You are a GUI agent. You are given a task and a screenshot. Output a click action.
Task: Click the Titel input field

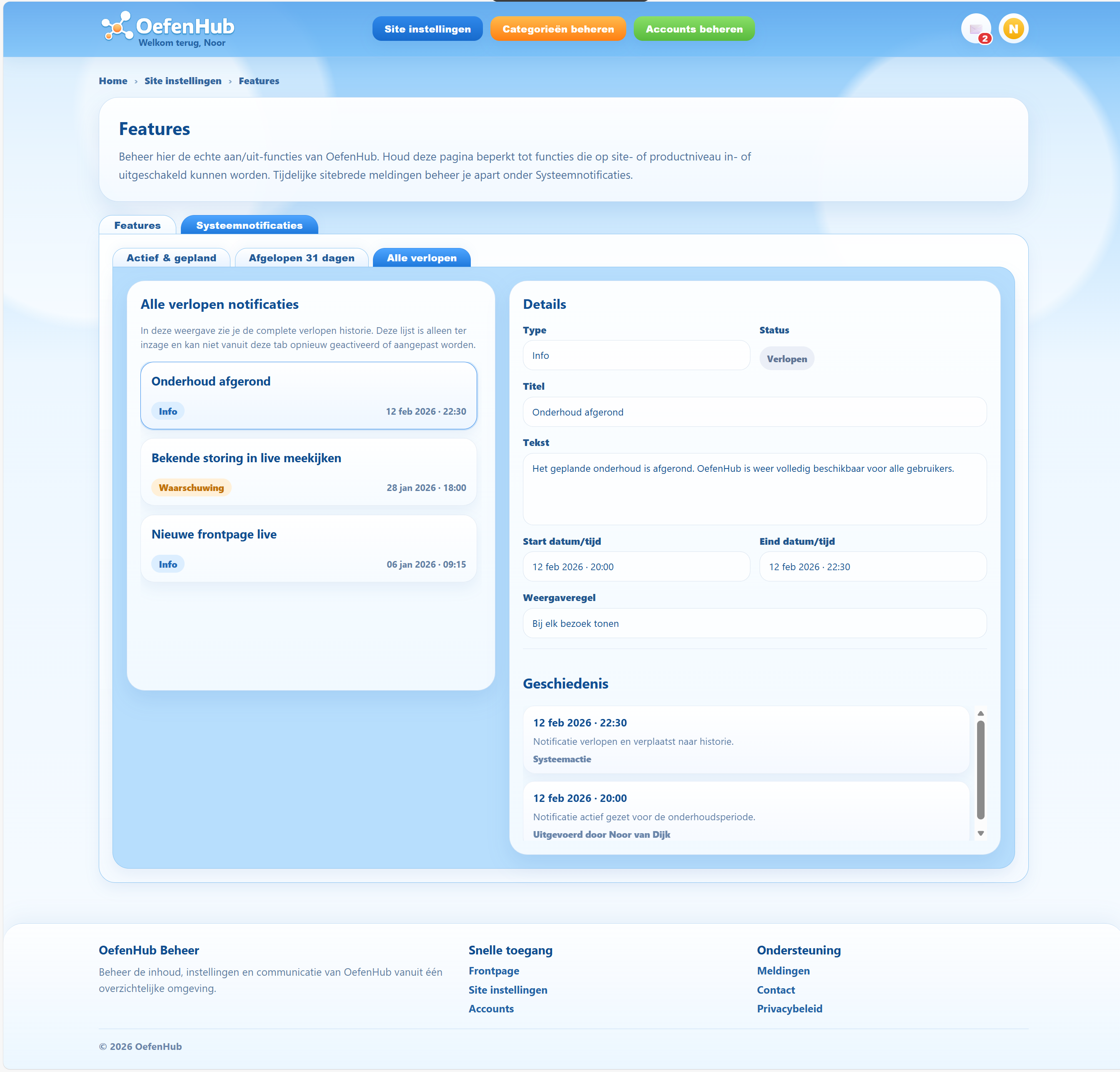(x=755, y=412)
